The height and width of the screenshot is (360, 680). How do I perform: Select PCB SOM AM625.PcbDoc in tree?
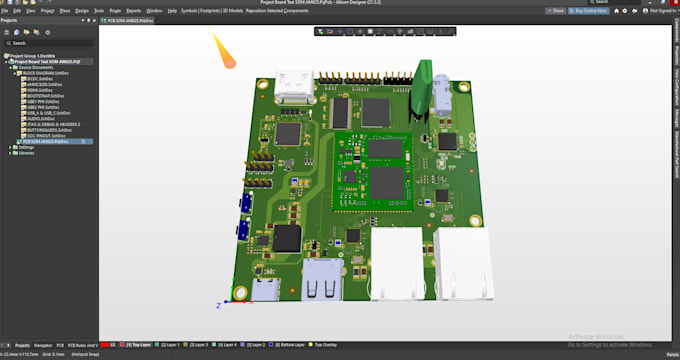pyautogui.click(x=46, y=141)
